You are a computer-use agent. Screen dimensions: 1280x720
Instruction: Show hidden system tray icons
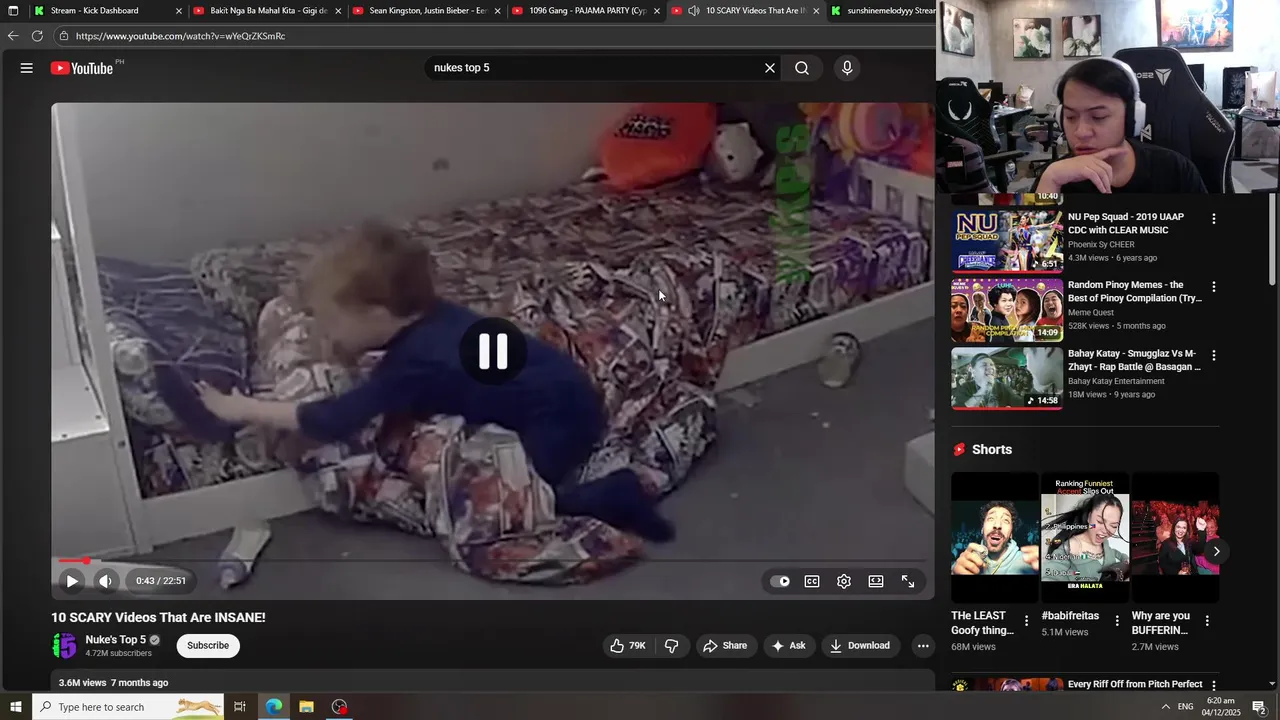coord(1165,707)
